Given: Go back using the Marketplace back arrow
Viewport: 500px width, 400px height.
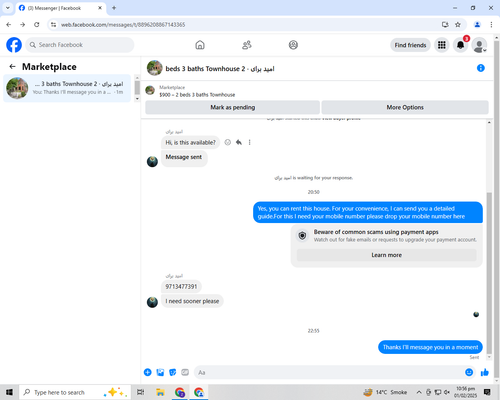Looking at the screenshot, I should (x=12, y=67).
